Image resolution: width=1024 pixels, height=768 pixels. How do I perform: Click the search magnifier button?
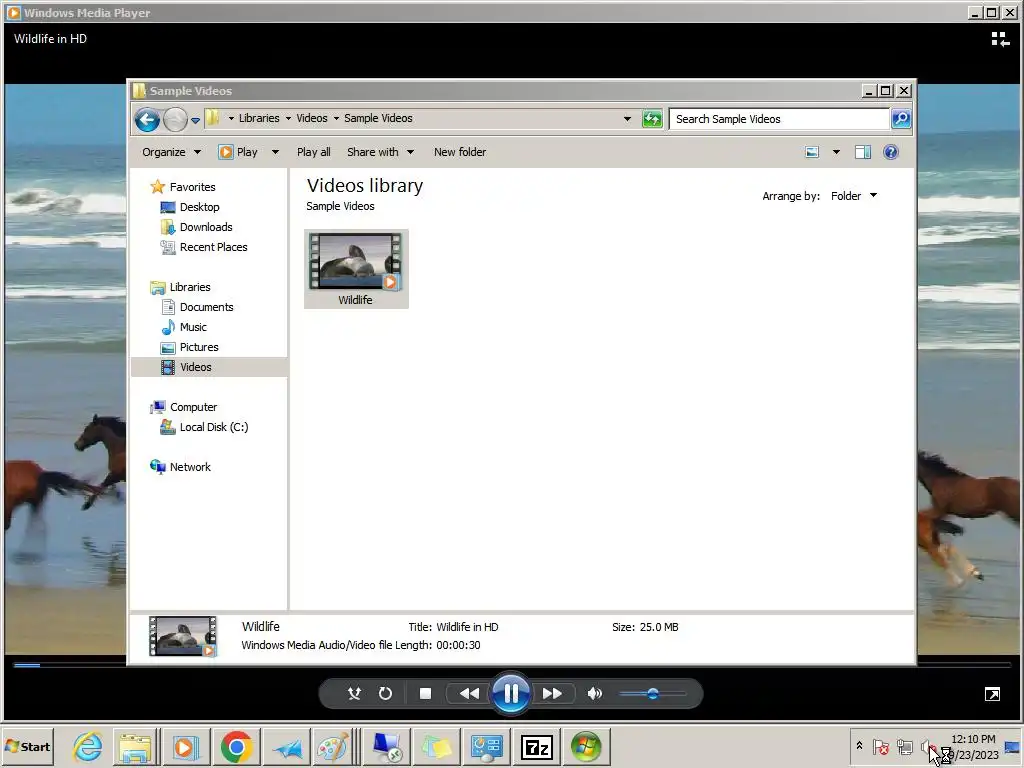click(x=901, y=119)
